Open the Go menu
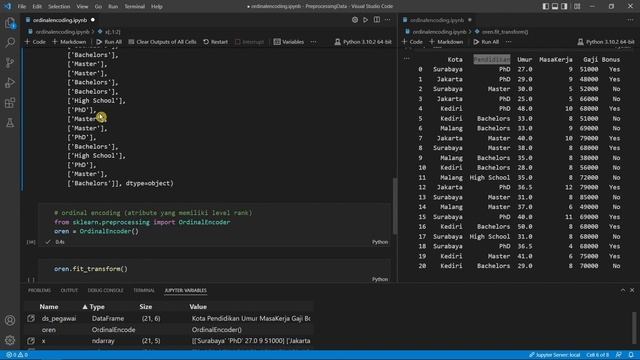Viewport: 640px width, 360px height. (98, 7)
